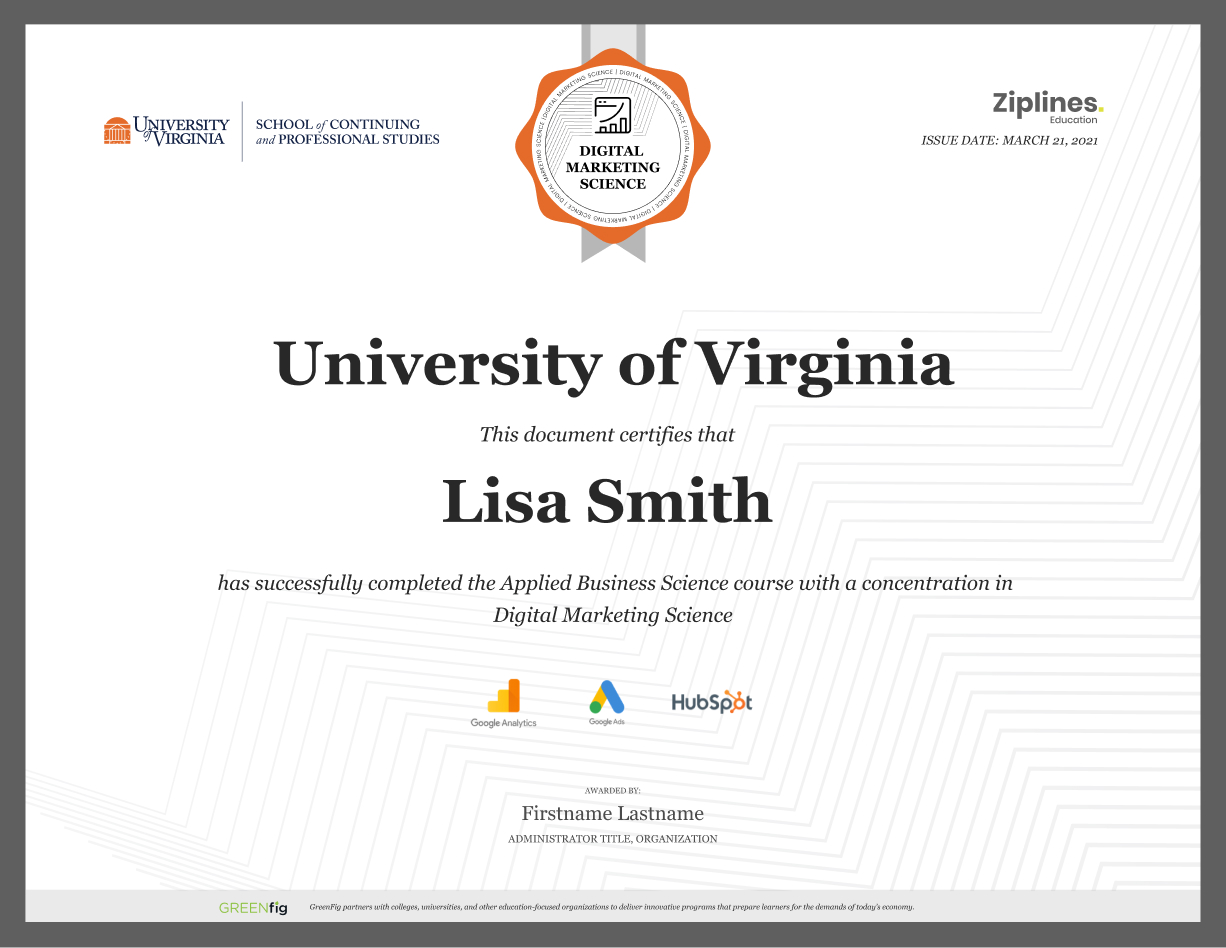Click the University of Virginia rotunda logo
The image size is (1226, 948).
tap(117, 128)
